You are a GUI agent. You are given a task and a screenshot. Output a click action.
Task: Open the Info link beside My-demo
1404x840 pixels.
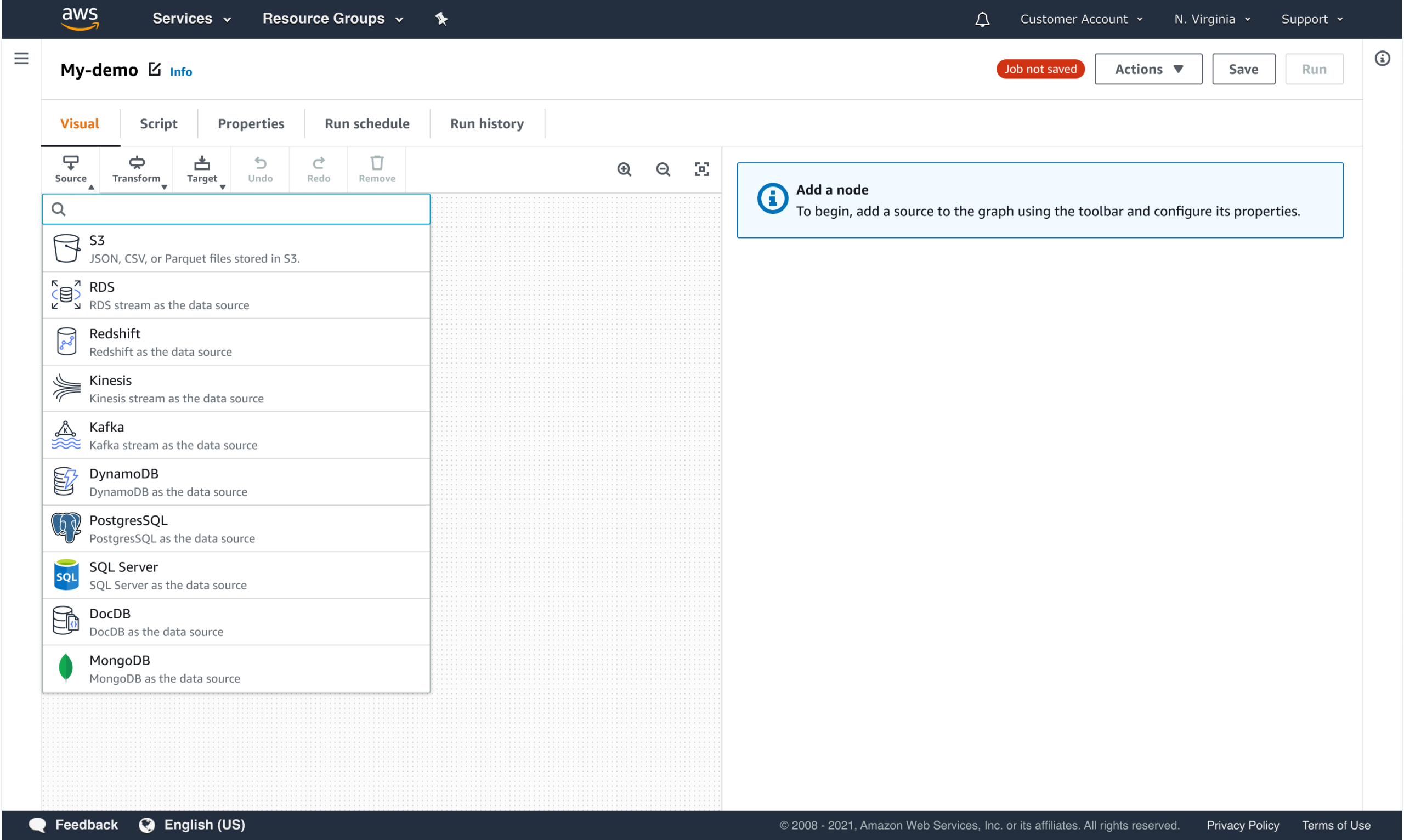point(181,72)
